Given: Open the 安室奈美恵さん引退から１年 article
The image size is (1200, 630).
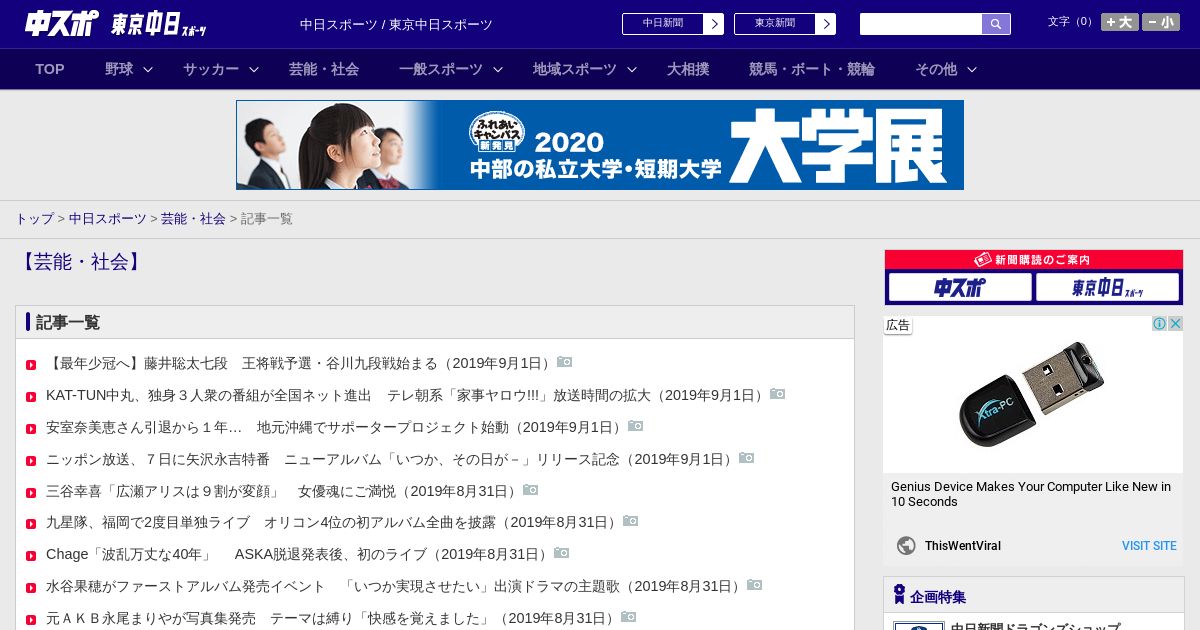Looking at the screenshot, I should (336, 428).
